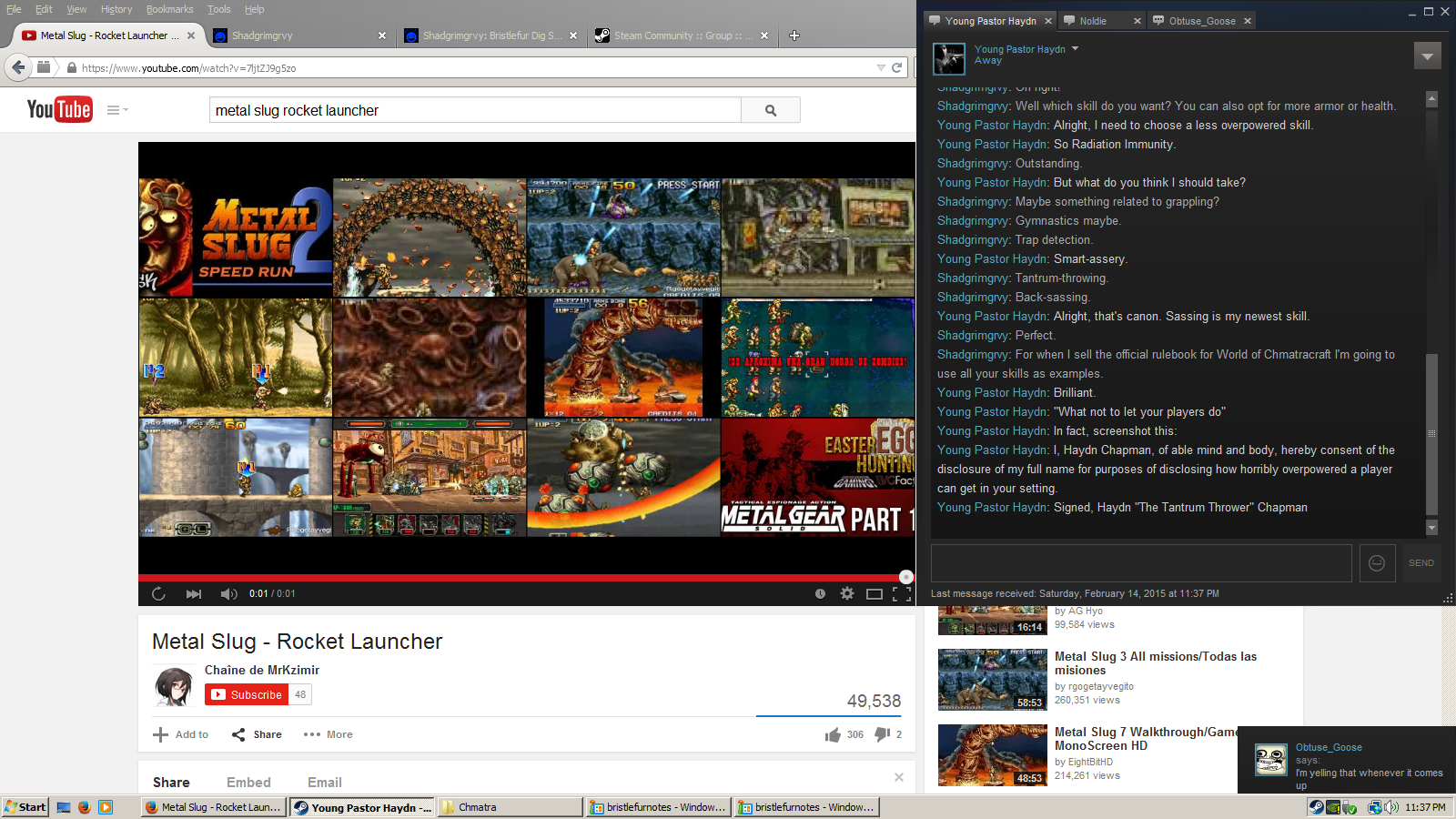Click the Steam chat message input box
The image size is (1456, 819).
pyautogui.click(x=1141, y=563)
